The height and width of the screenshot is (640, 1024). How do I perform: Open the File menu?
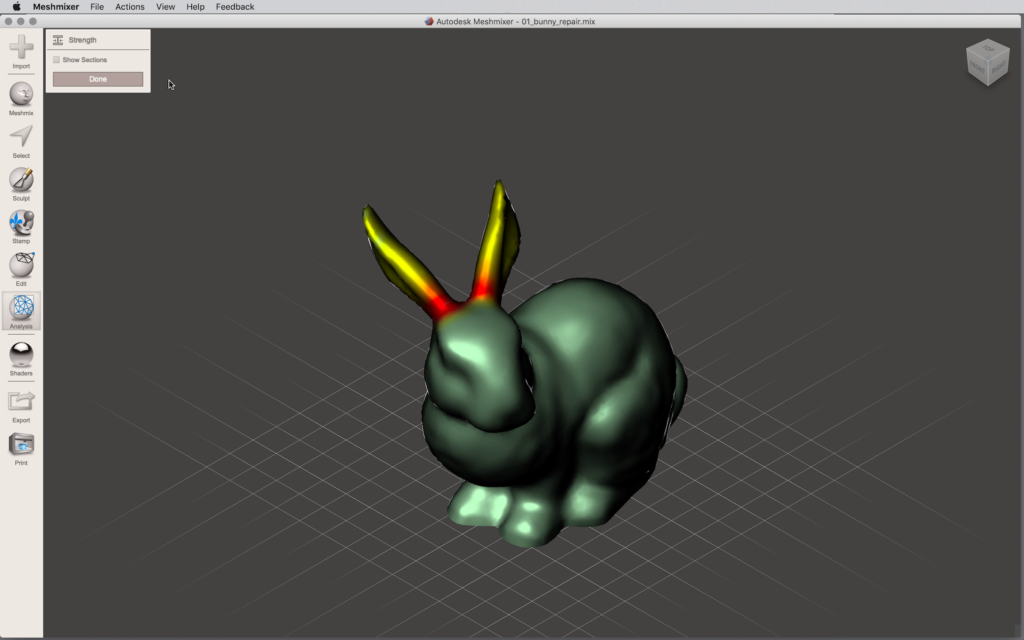coord(97,7)
